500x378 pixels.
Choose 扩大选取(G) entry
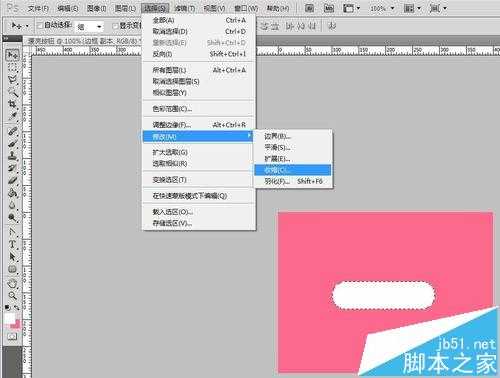(x=199, y=152)
